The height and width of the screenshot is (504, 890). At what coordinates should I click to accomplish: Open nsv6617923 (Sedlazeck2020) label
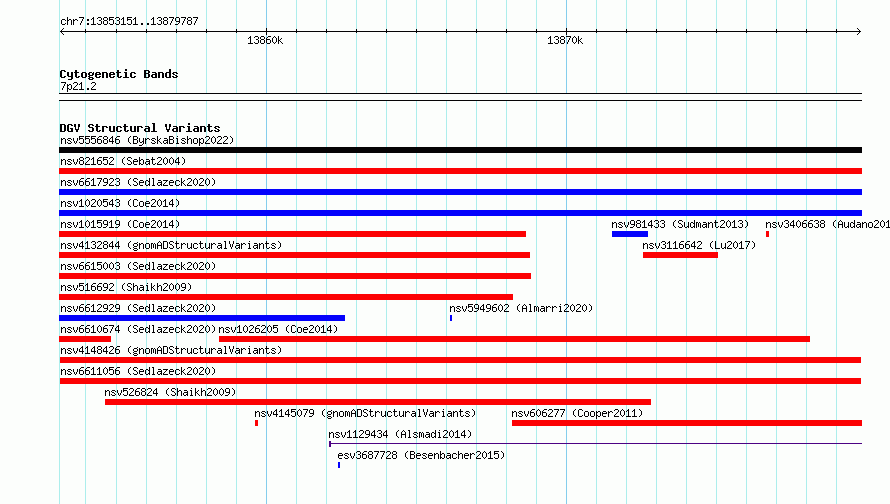point(138,182)
